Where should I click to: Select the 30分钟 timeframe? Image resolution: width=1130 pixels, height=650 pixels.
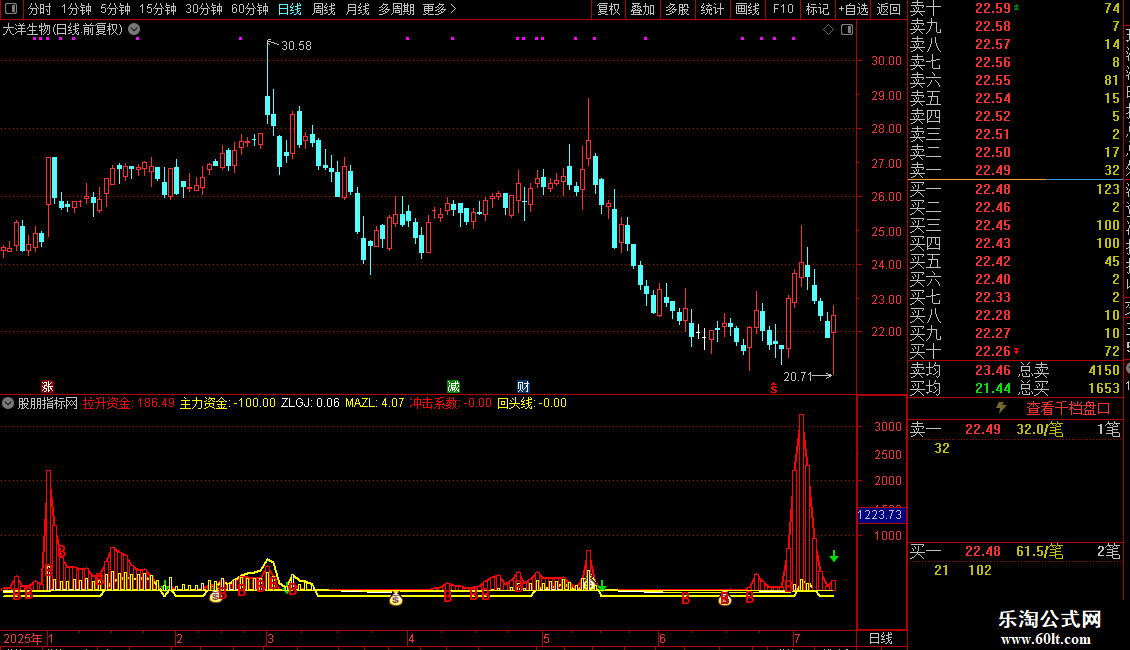pos(204,9)
